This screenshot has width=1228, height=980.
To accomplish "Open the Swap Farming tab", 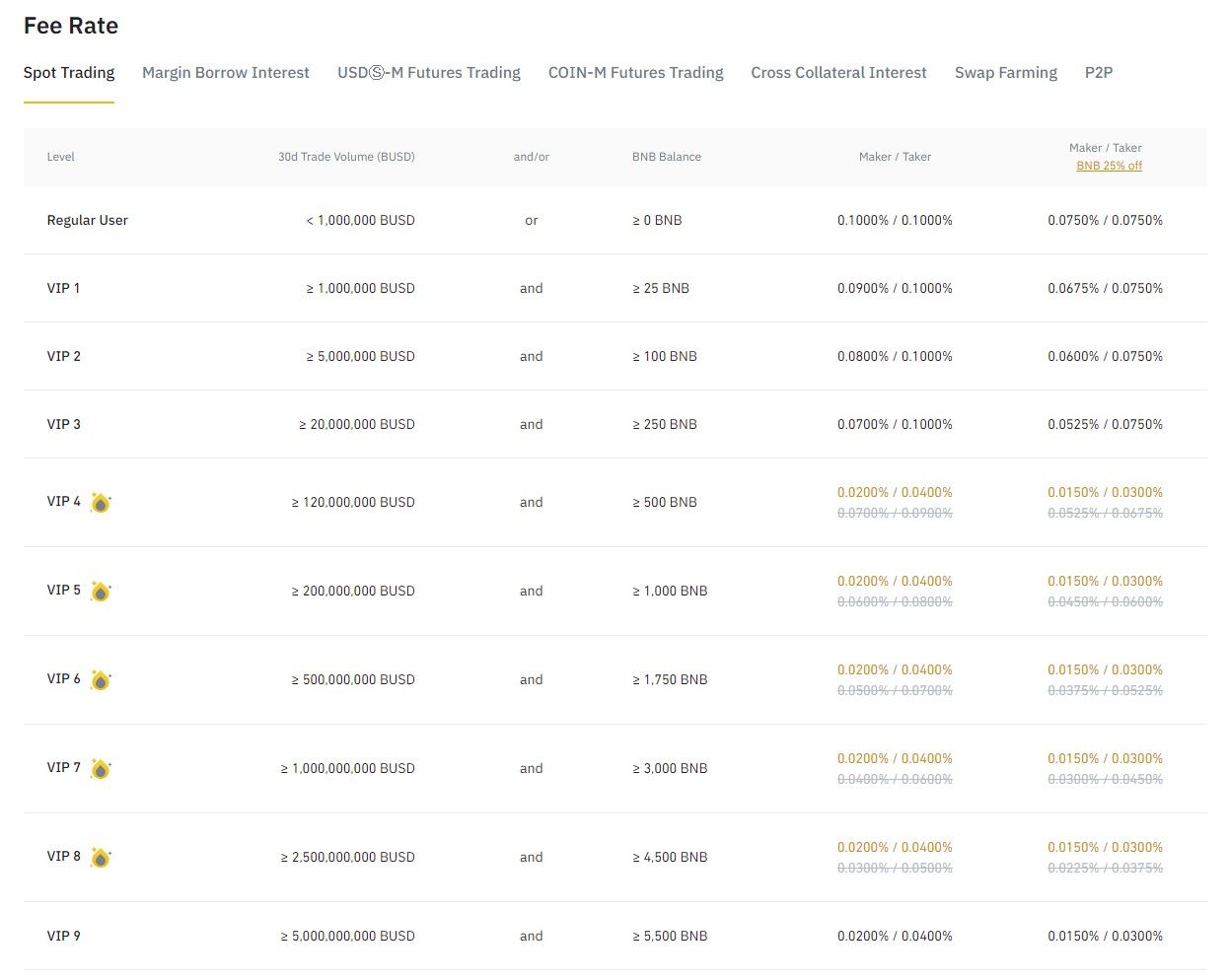I will (x=1006, y=73).
